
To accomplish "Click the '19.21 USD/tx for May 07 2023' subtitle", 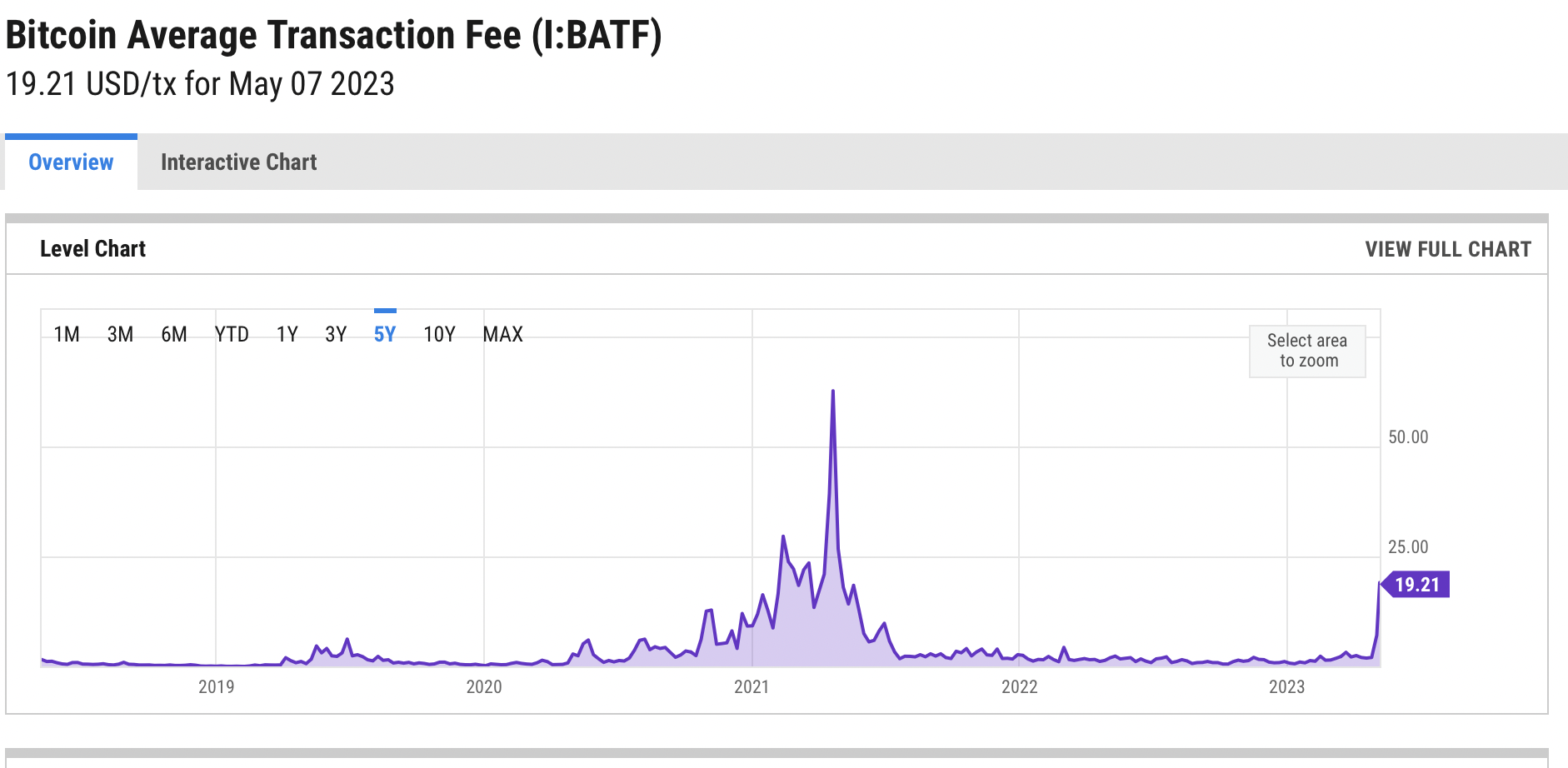I will pos(200,84).
